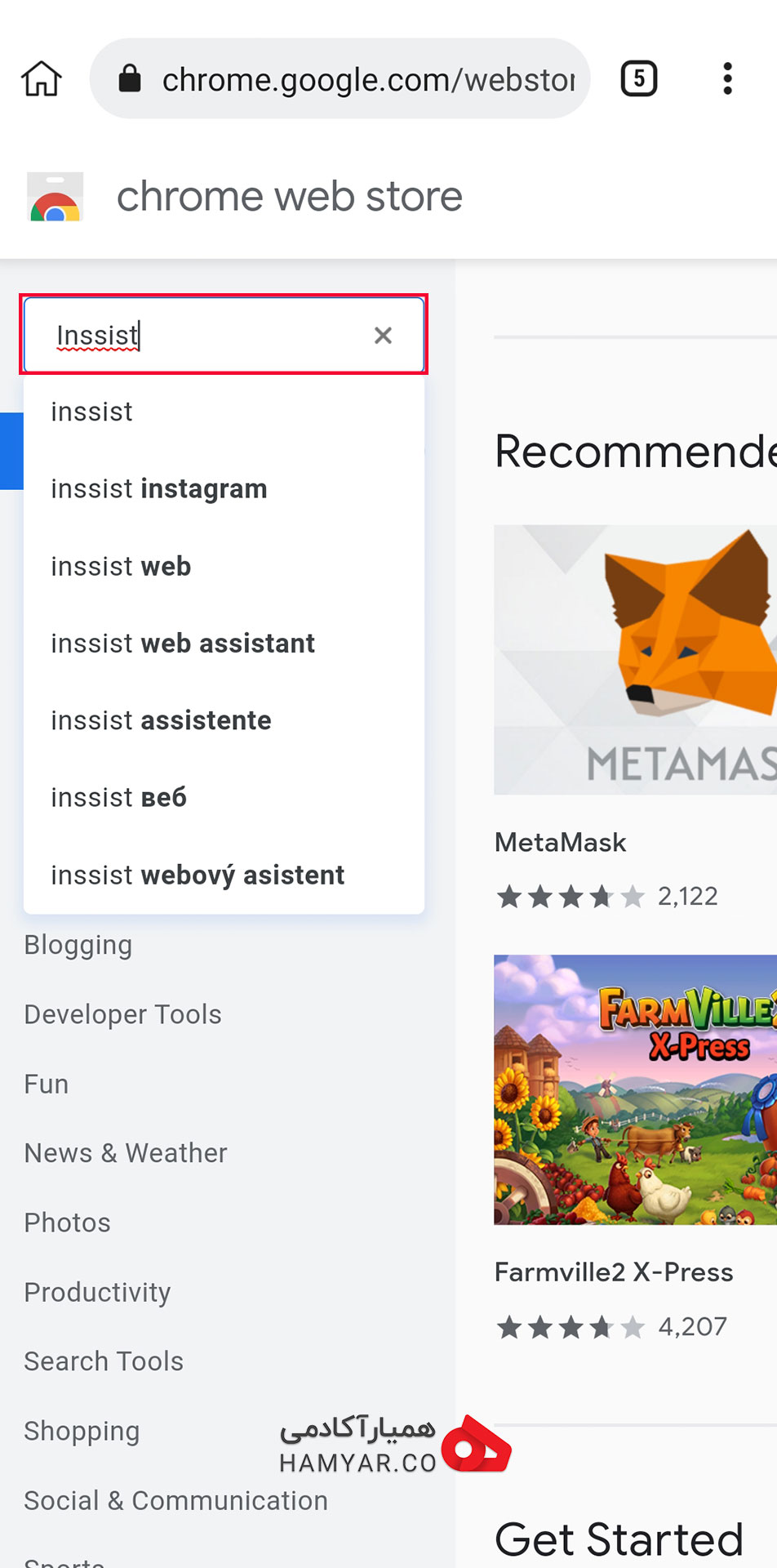Tap the lock icon in address bar
The width and height of the screenshot is (777, 1568).
point(130,79)
